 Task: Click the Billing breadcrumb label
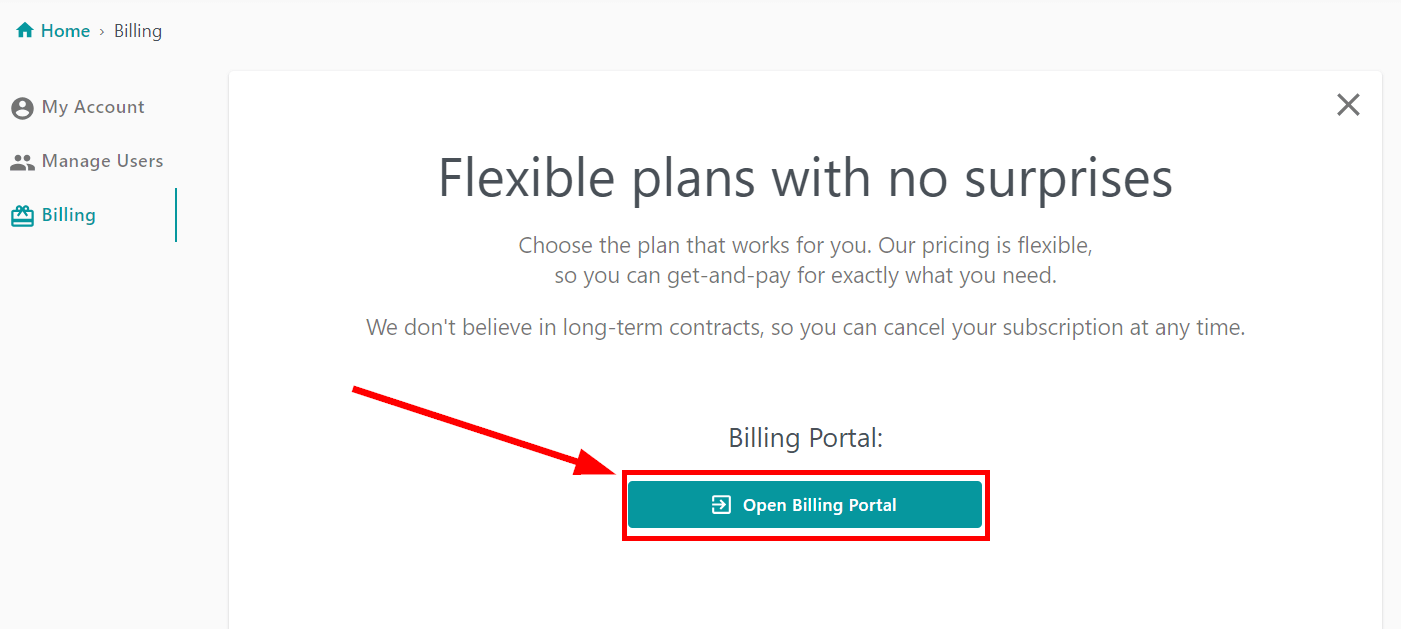point(138,31)
